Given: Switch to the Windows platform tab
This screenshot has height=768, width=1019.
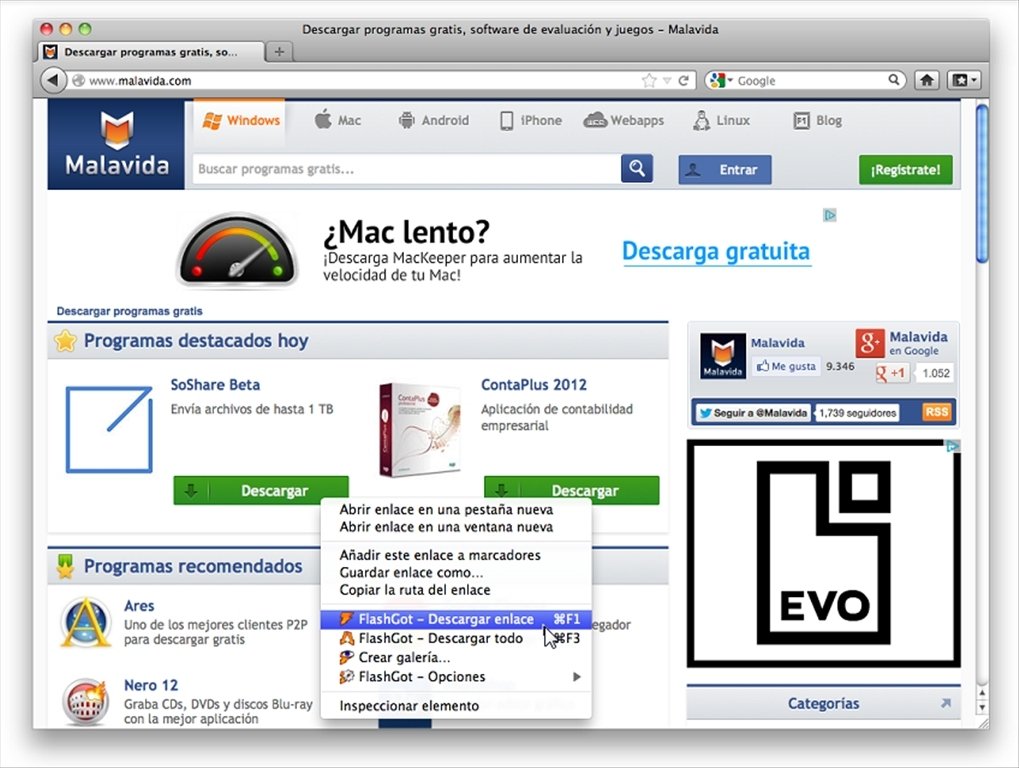Looking at the screenshot, I should (240, 121).
